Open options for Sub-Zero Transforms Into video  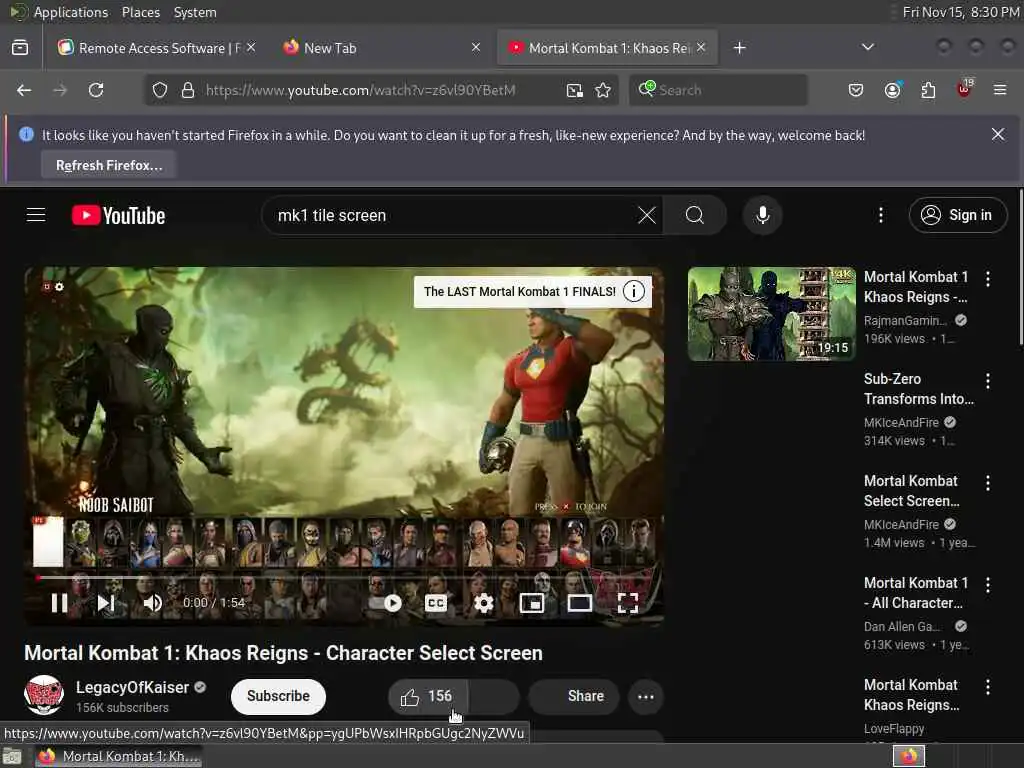point(987,381)
